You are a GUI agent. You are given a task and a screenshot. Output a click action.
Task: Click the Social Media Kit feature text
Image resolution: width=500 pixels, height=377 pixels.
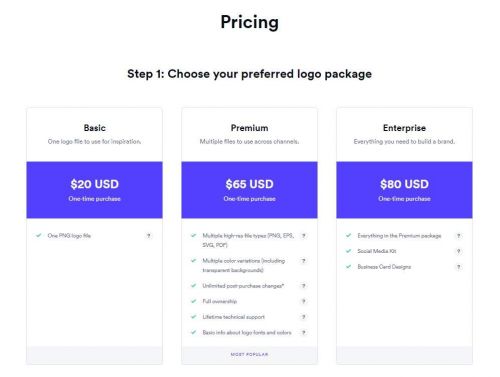click(377, 251)
